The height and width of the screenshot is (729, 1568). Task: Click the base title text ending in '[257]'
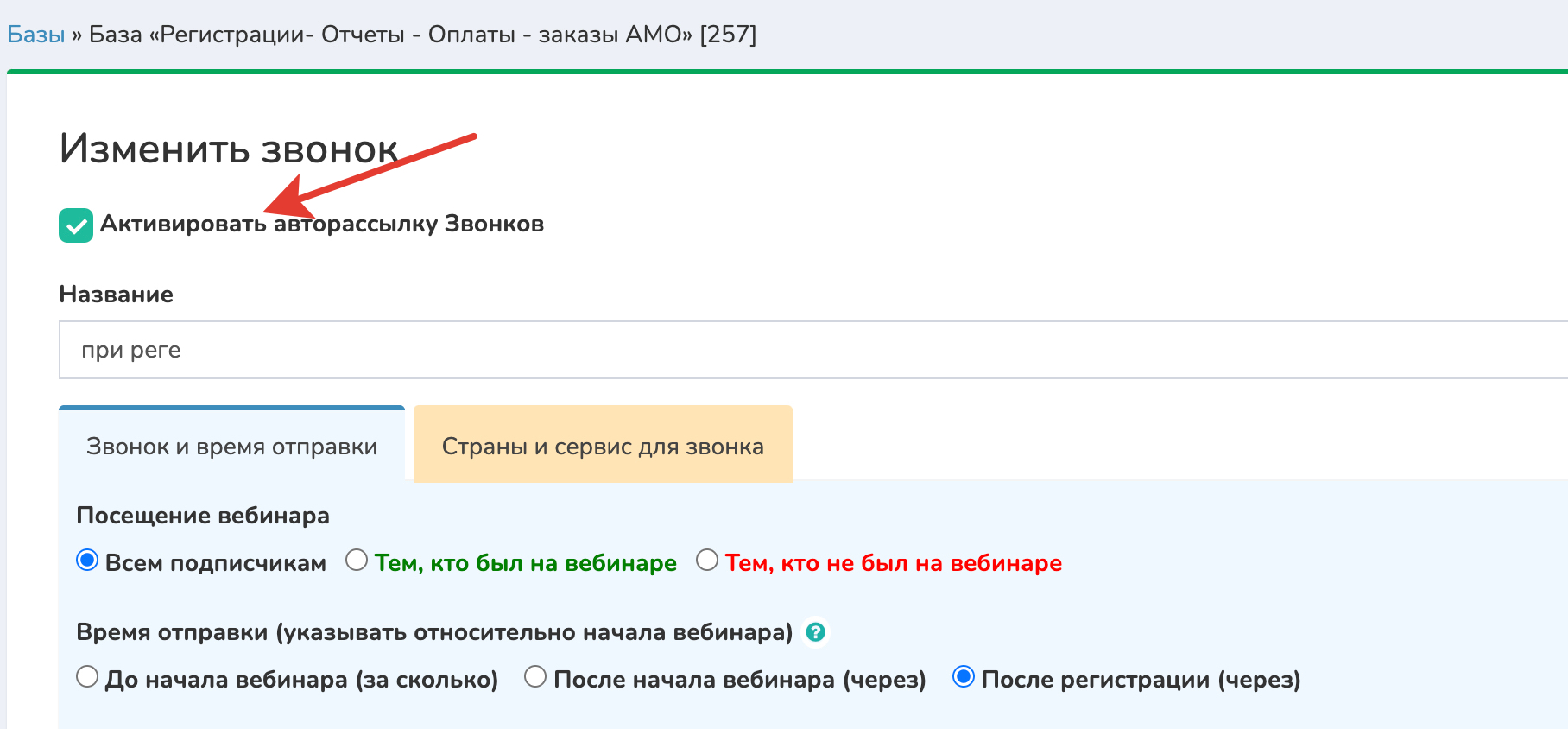(422, 35)
